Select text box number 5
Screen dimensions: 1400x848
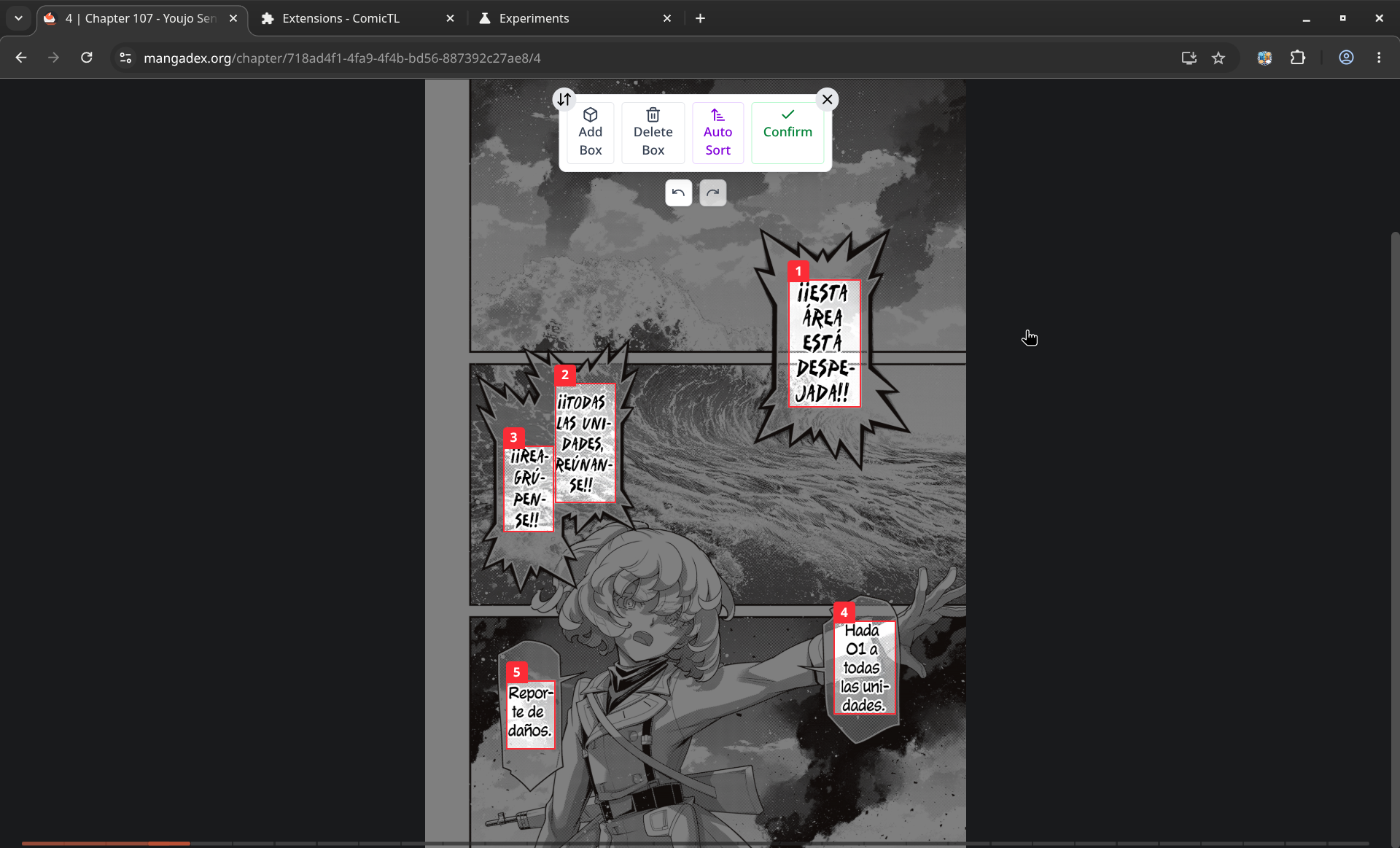pos(530,715)
